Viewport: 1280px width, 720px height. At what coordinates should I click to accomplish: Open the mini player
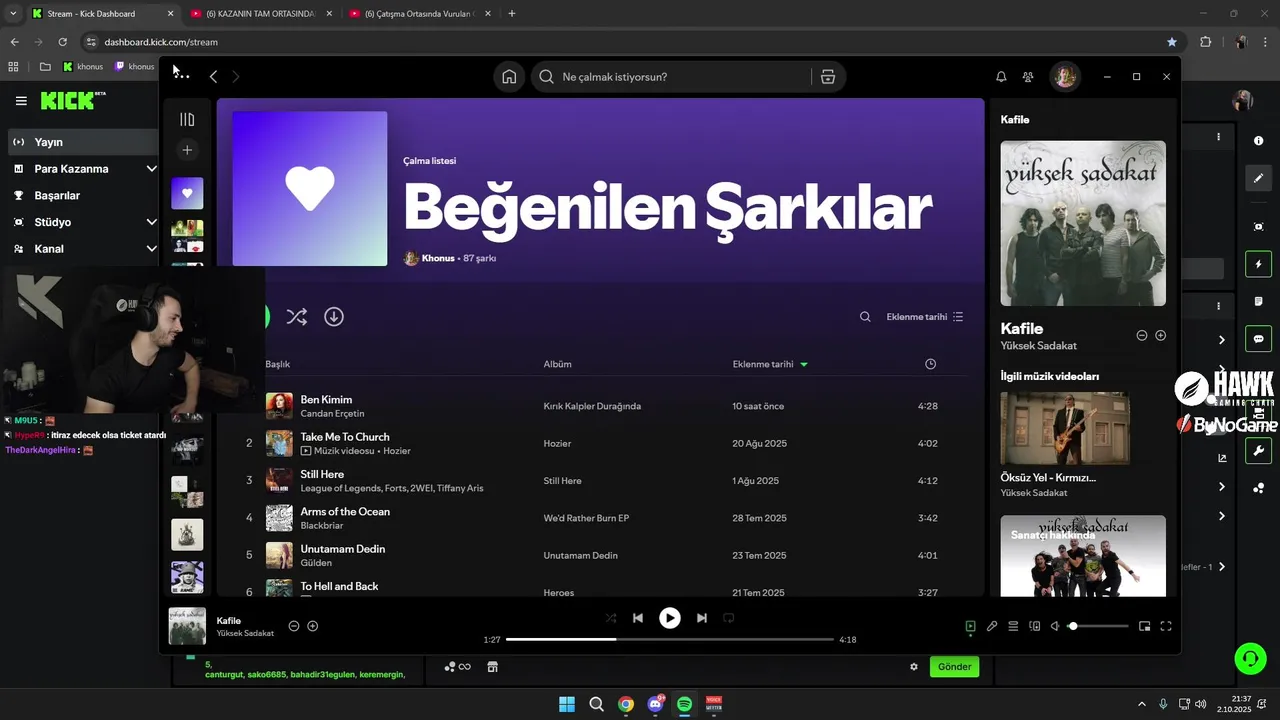pos(1145,626)
